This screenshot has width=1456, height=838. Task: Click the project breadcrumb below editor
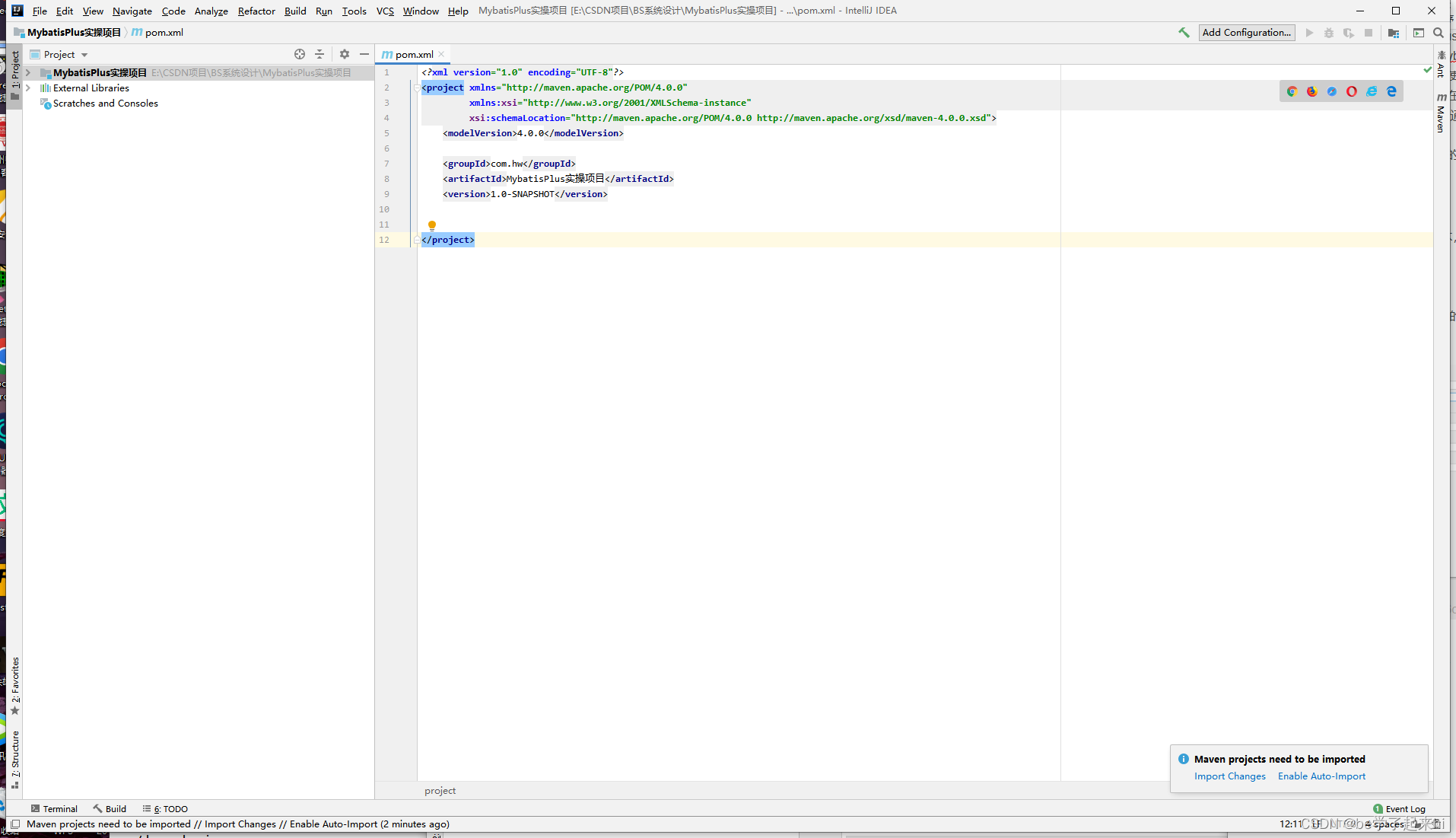pos(440,791)
